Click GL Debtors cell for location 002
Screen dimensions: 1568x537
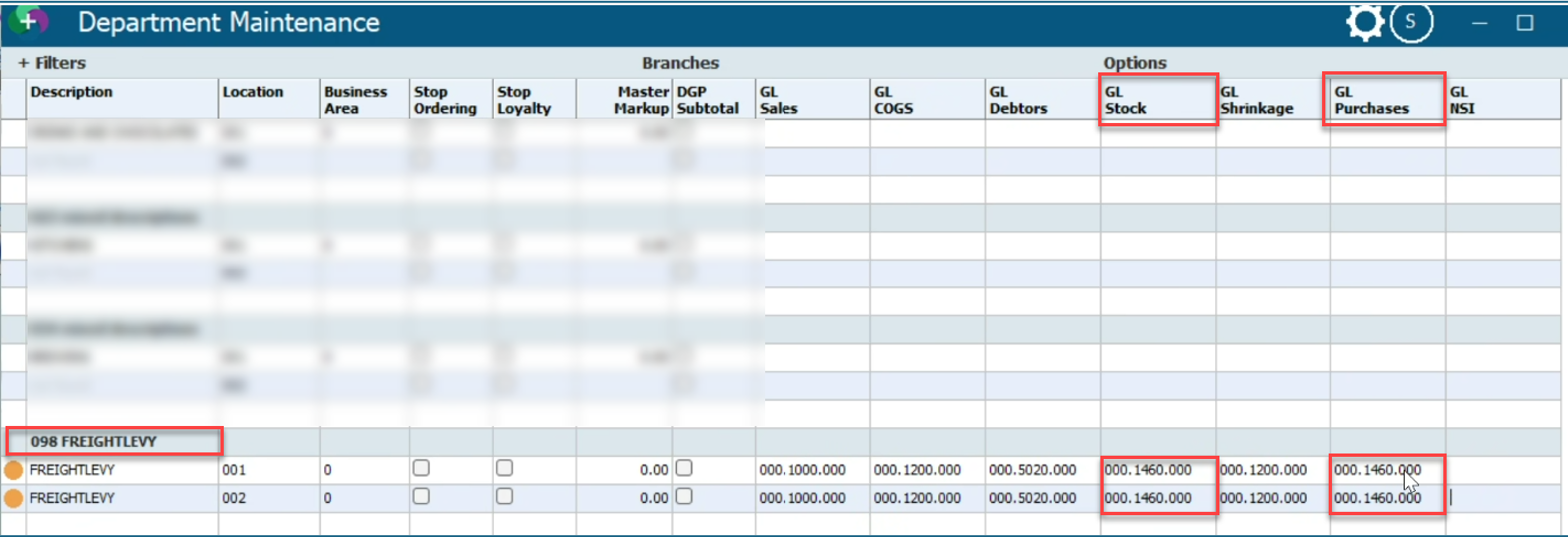[x=1032, y=498]
